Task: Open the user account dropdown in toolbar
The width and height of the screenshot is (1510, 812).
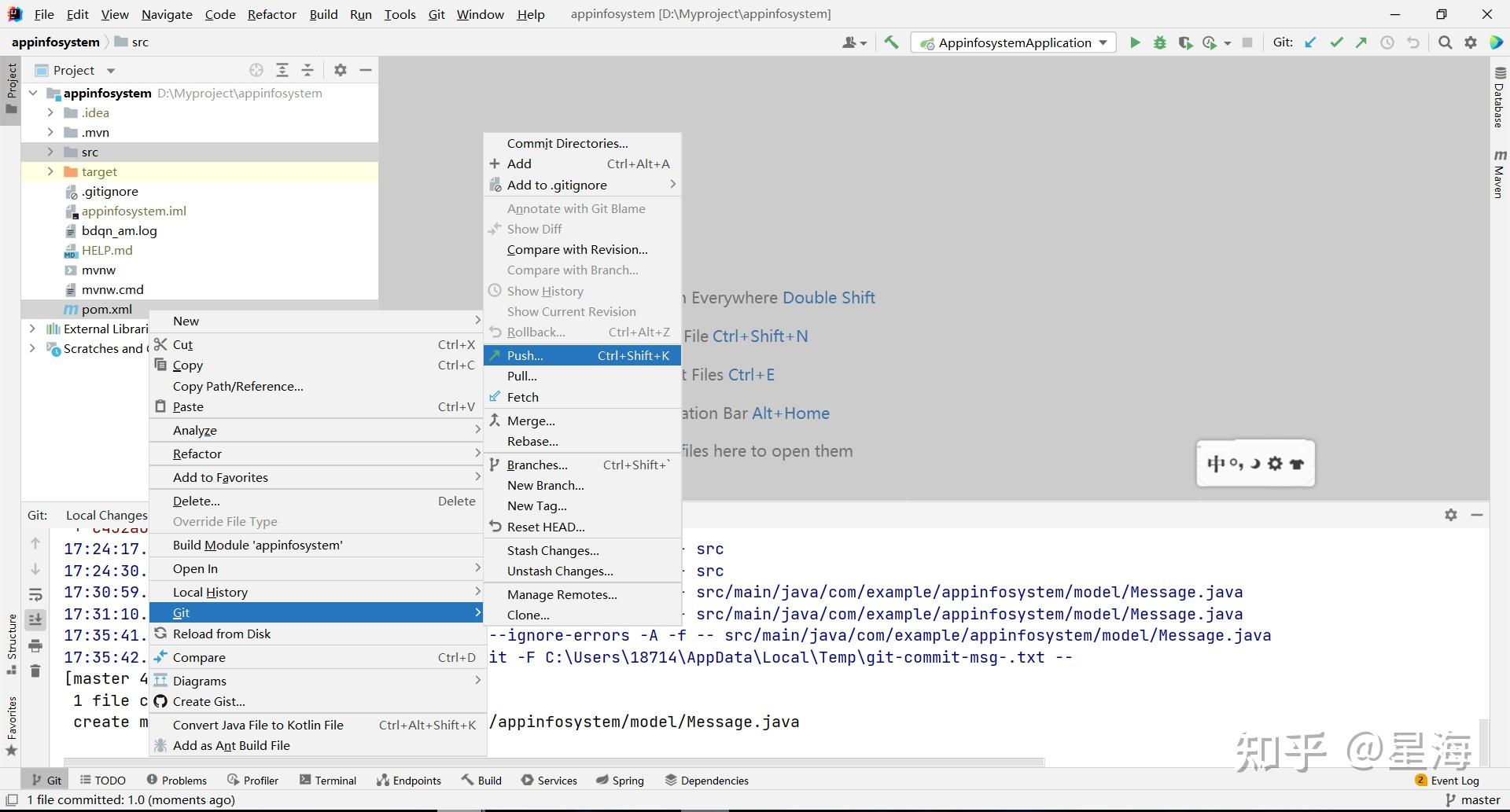Action: [x=854, y=42]
